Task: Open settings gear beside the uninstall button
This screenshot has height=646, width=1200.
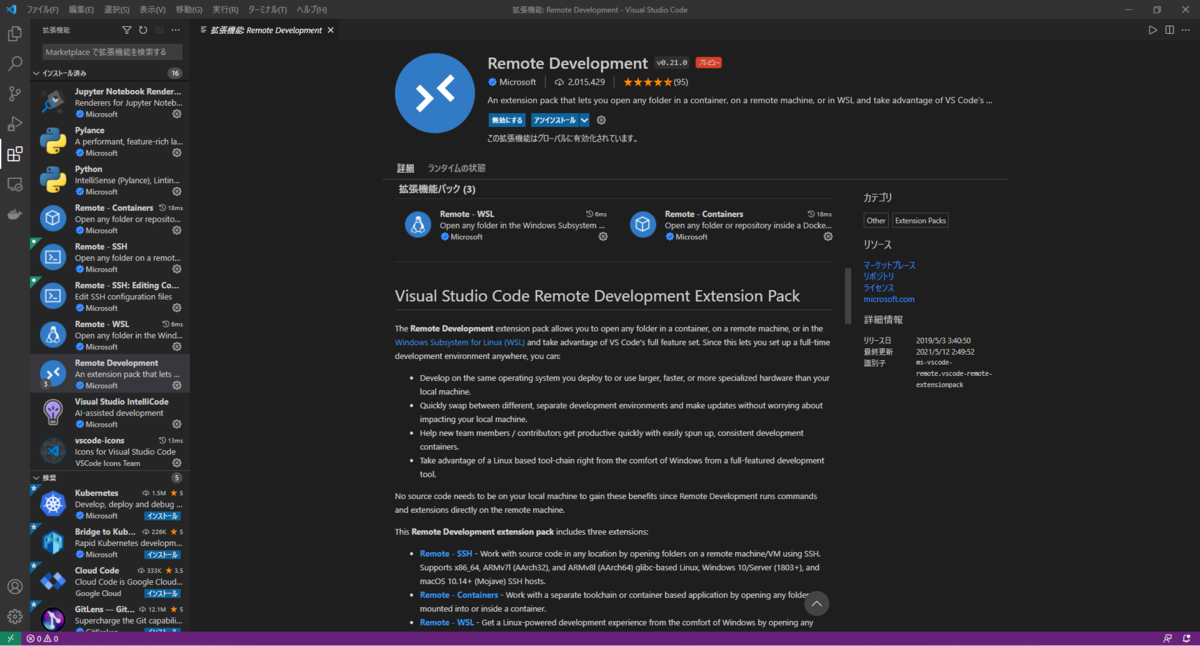Action: pos(601,120)
